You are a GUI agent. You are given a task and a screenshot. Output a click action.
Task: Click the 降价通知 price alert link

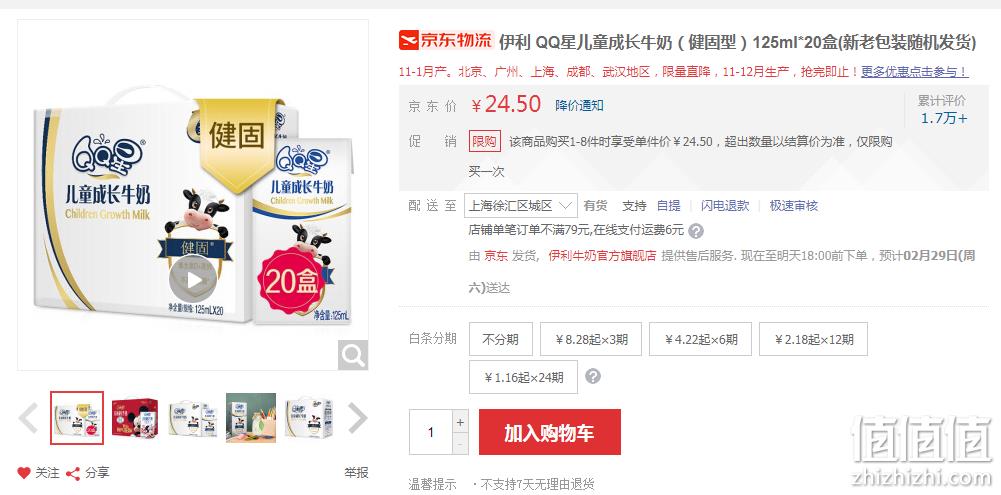(579, 105)
